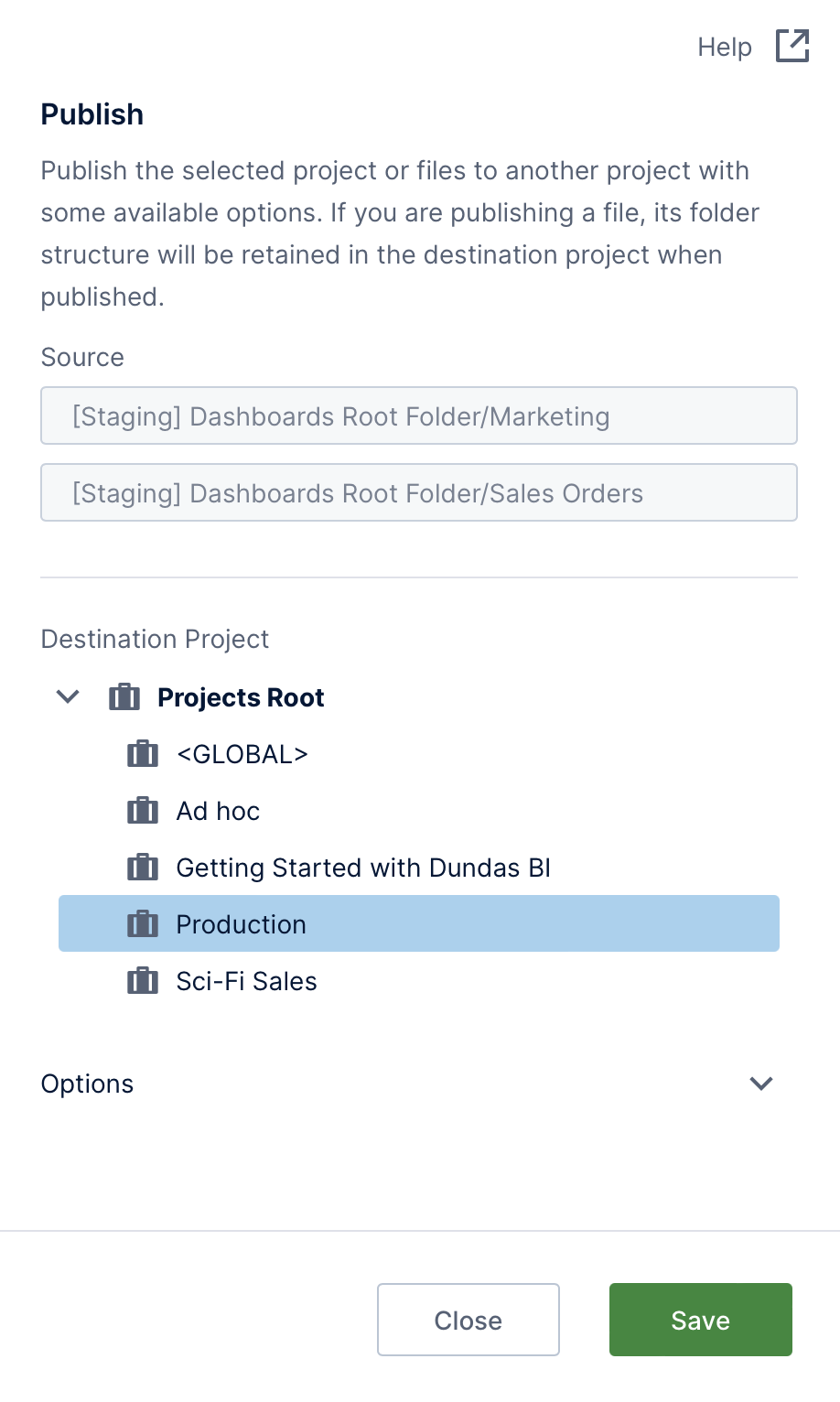Viewport: 840px width, 1402px height.
Task: Save the publish settings
Action: coord(700,1320)
